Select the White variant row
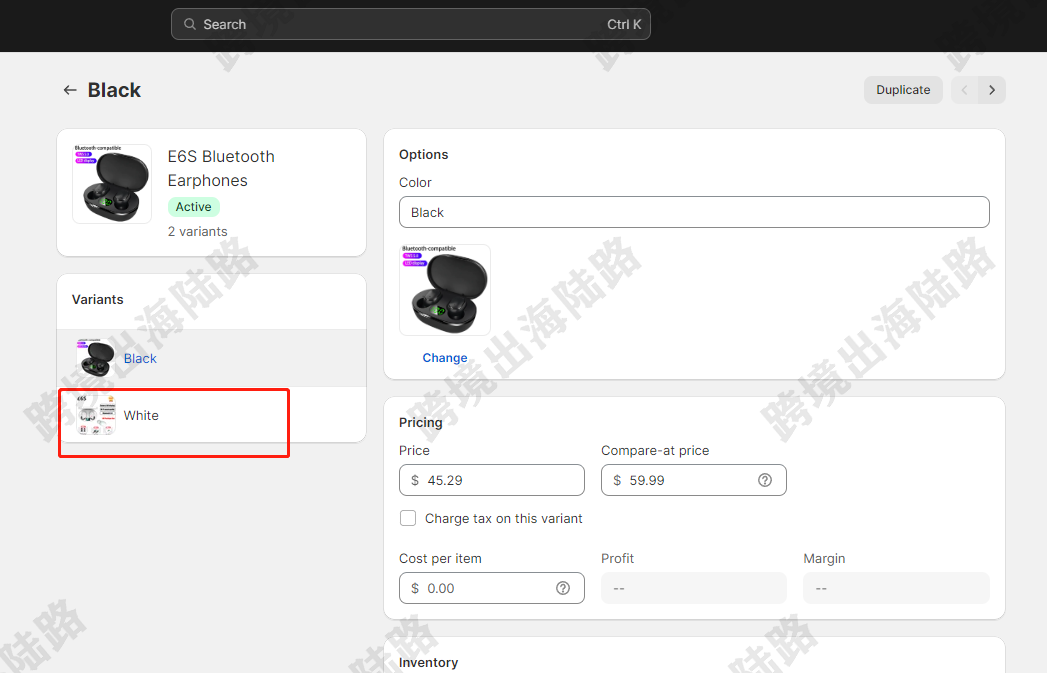 pos(212,415)
